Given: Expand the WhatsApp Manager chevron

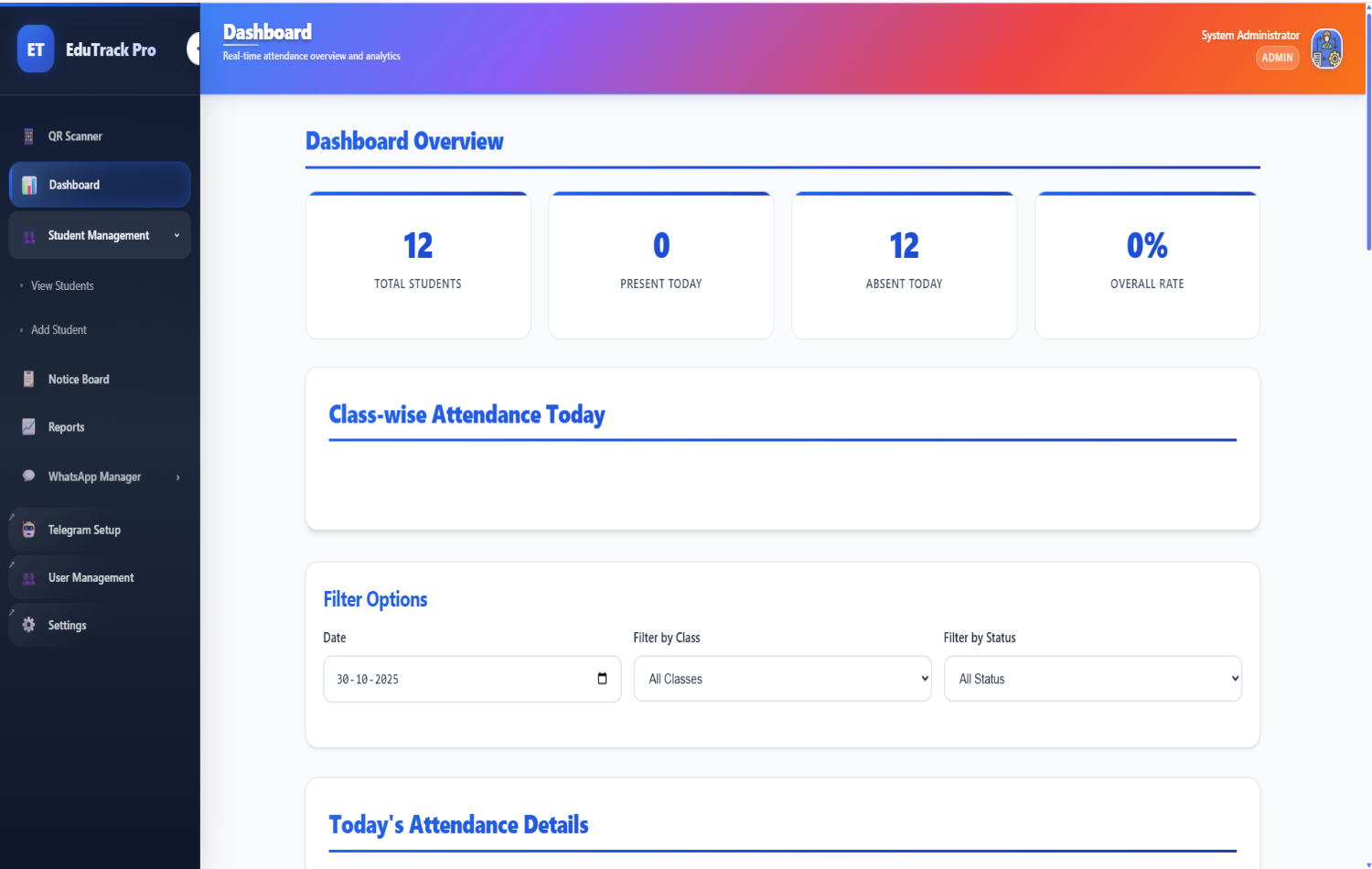Looking at the screenshot, I should click(x=177, y=476).
